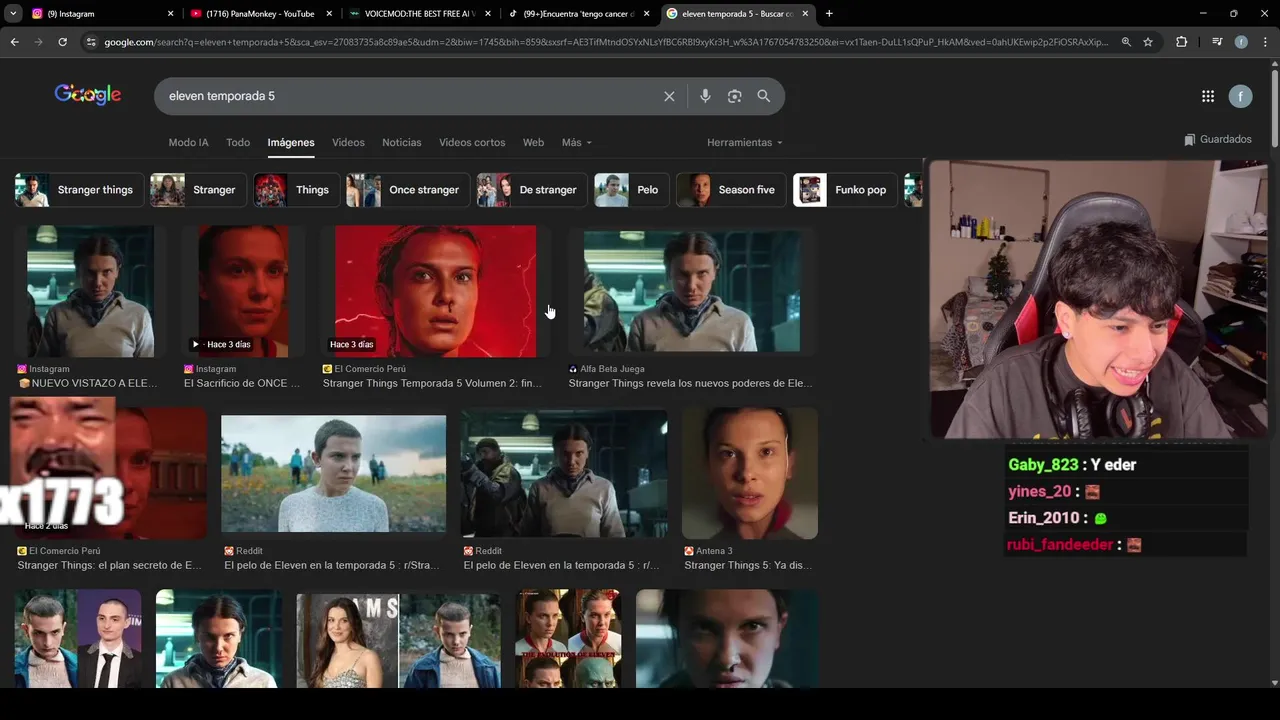Filter by 'Stranger things' chip
The height and width of the screenshot is (720, 1280).
pyautogui.click(x=78, y=190)
